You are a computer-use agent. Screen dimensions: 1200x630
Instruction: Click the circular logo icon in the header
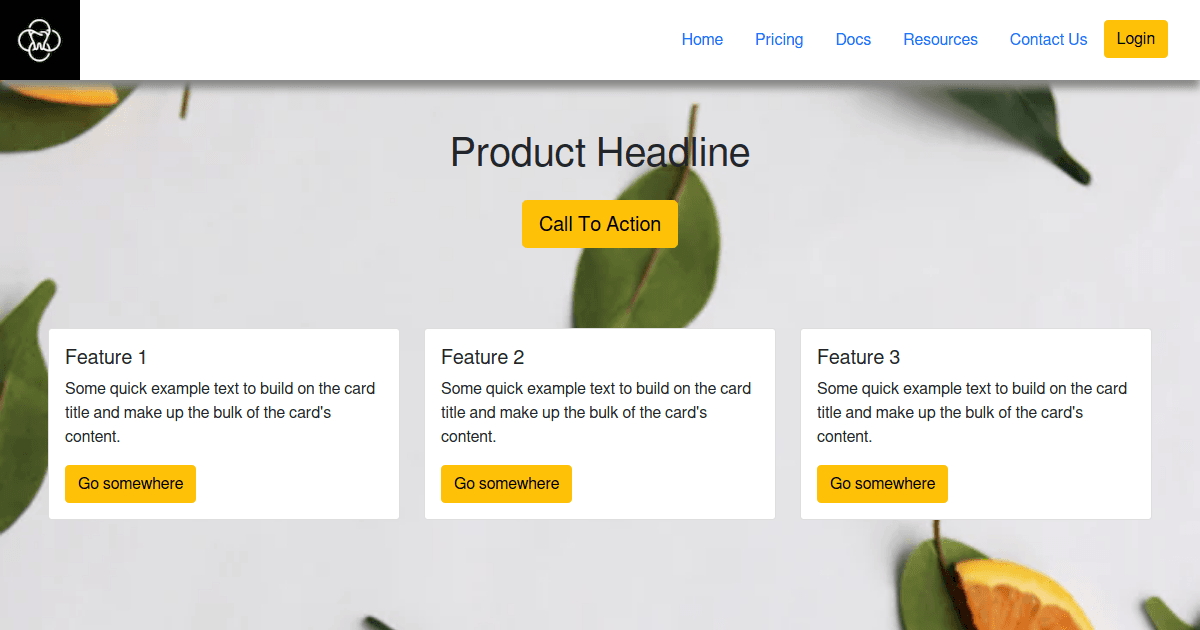[40, 40]
